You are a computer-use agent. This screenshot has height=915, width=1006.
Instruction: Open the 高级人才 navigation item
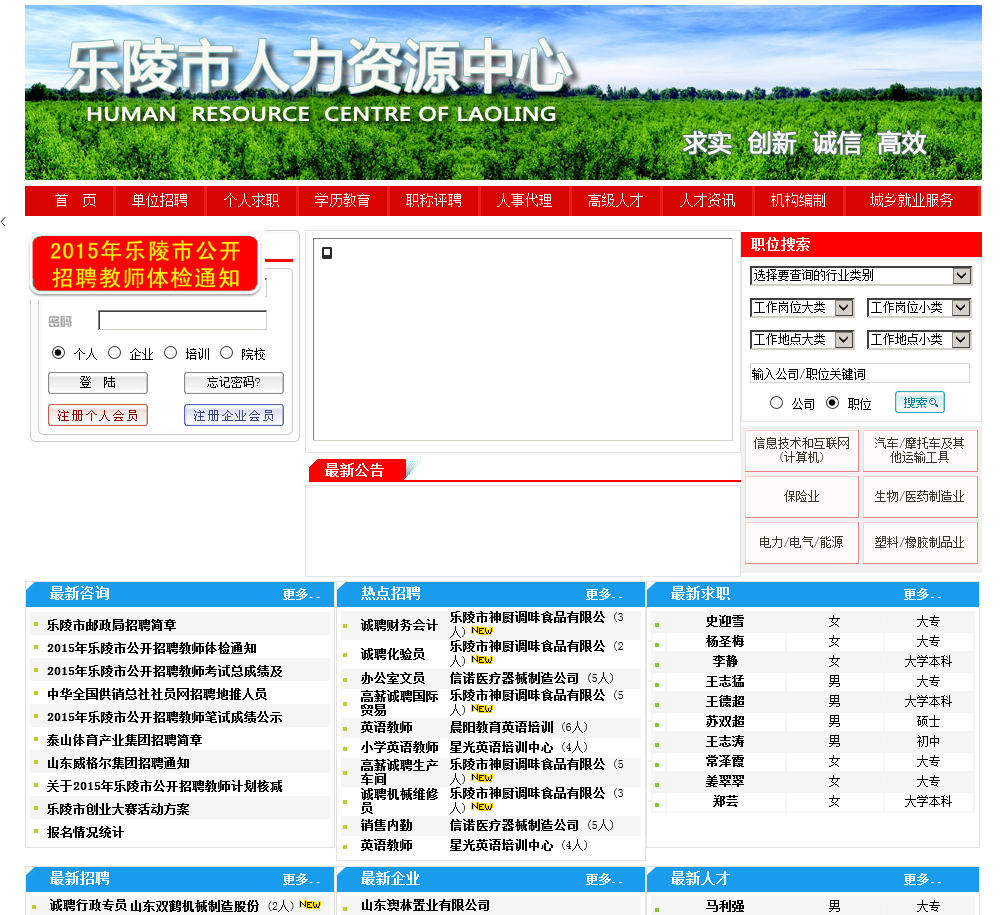pyautogui.click(x=616, y=201)
